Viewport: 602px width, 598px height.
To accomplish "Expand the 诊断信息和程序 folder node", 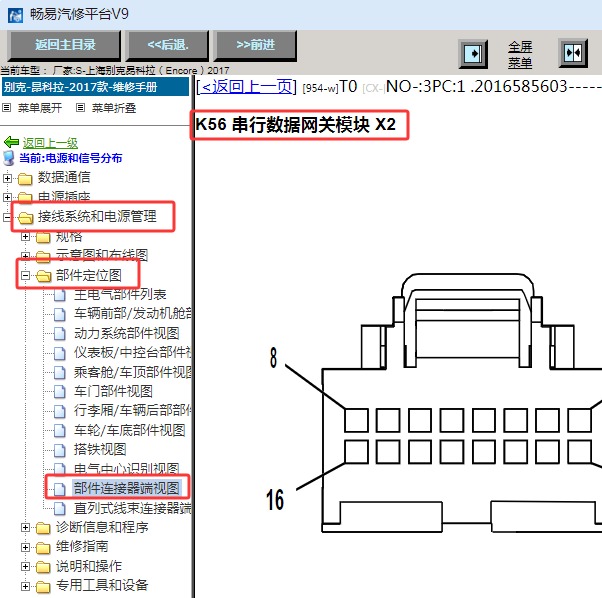I will pyautogui.click(x=25, y=528).
